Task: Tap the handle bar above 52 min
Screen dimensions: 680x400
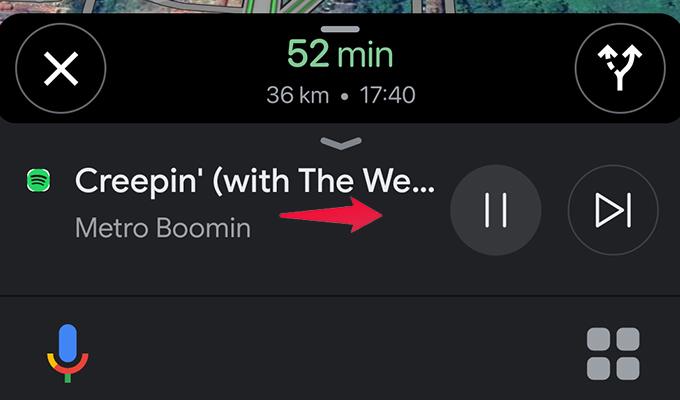Action: pyautogui.click(x=340, y=29)
